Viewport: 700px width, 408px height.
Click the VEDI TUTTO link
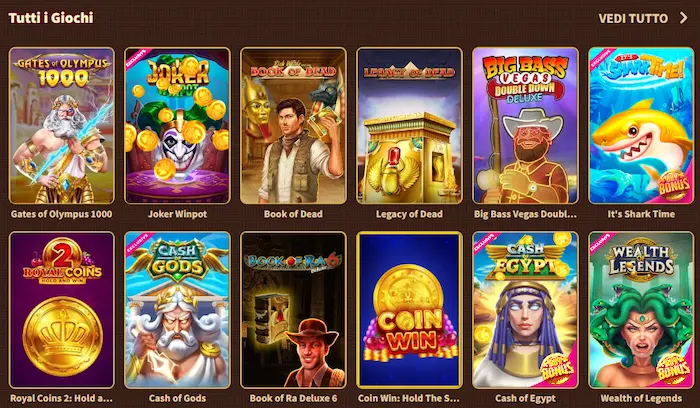[633, 18]
